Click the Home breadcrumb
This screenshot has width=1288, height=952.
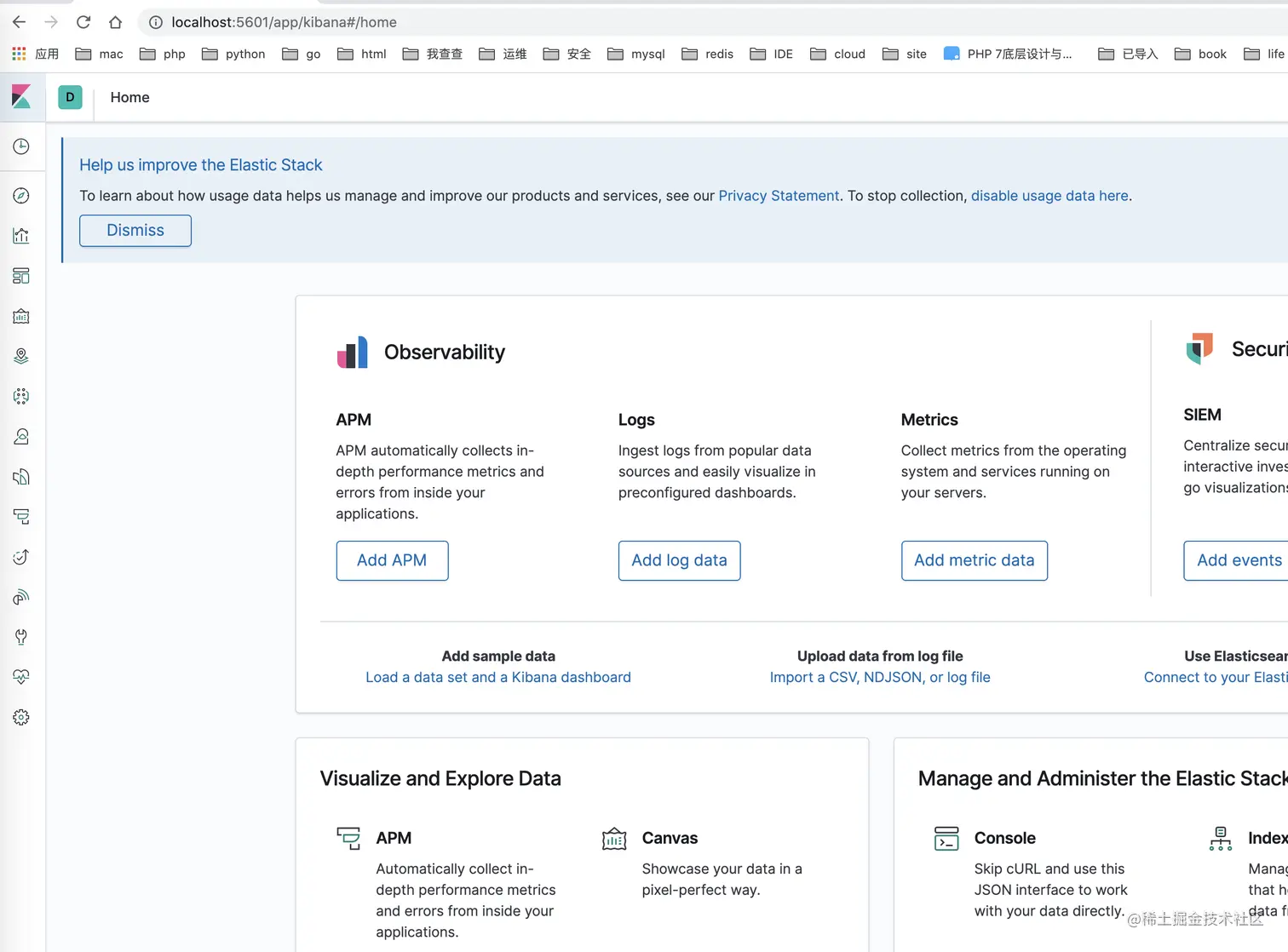click(129, 97)
